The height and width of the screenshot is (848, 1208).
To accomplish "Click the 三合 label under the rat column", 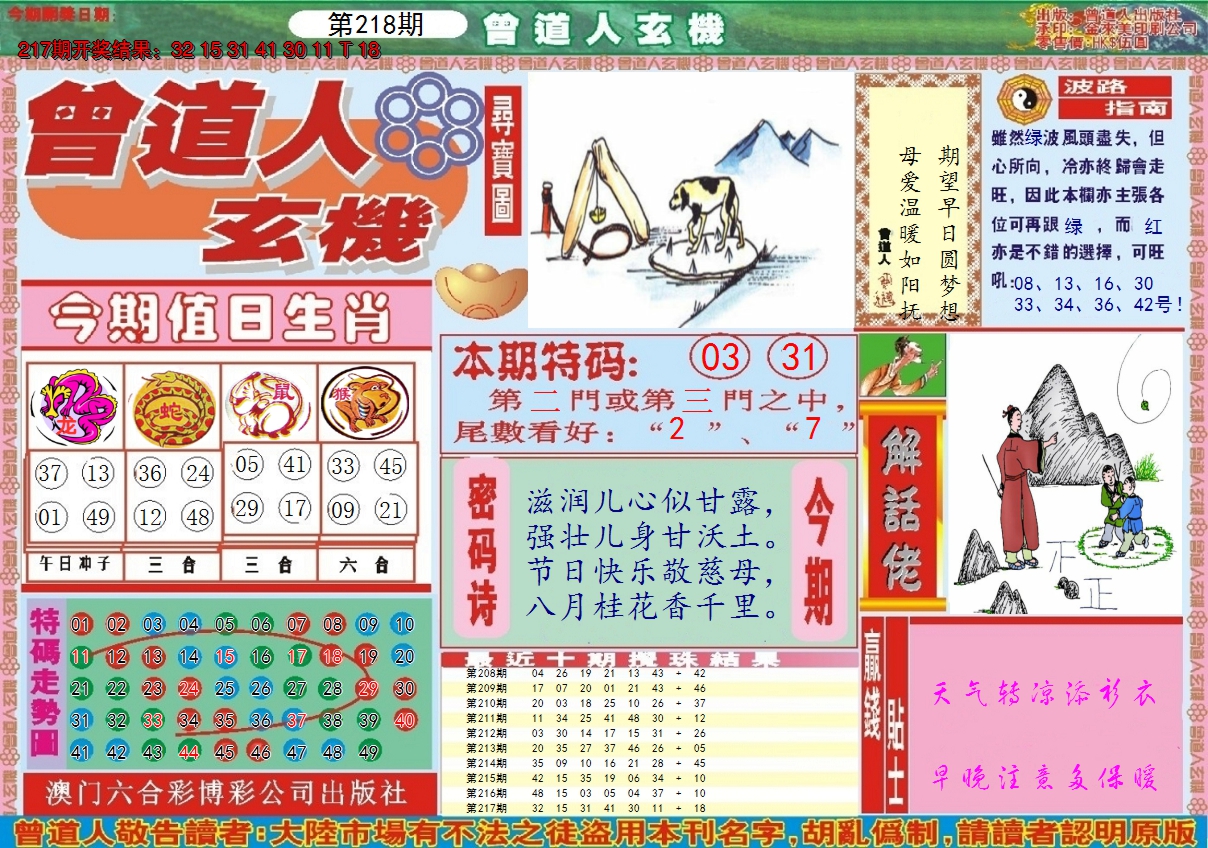I will coord(268,565).
